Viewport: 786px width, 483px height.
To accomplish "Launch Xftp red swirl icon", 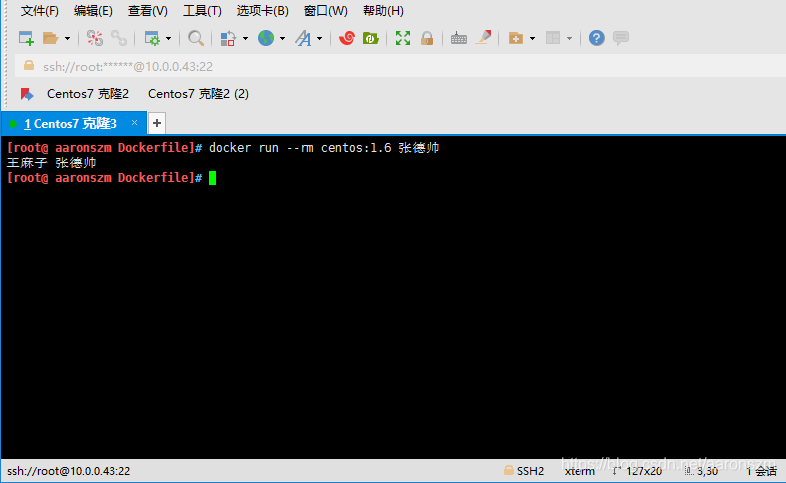I will [x=346, y=38].
